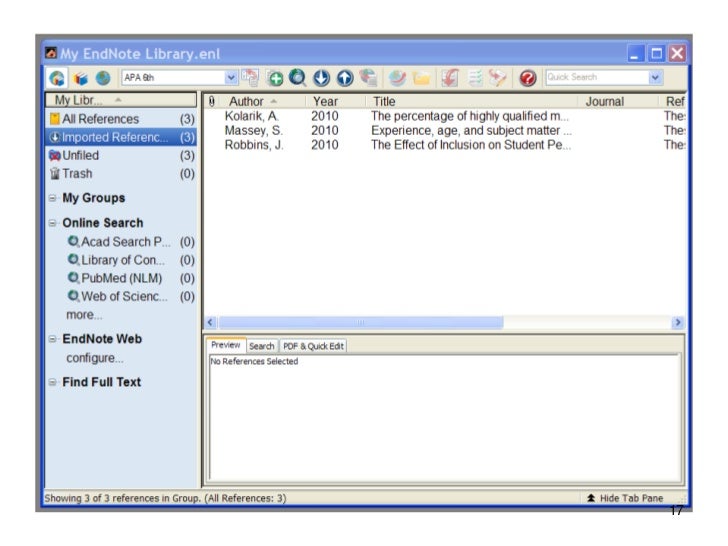Sort by the Year column header
This screenshot has width=728, height=546.
click(x=335, y=101)
